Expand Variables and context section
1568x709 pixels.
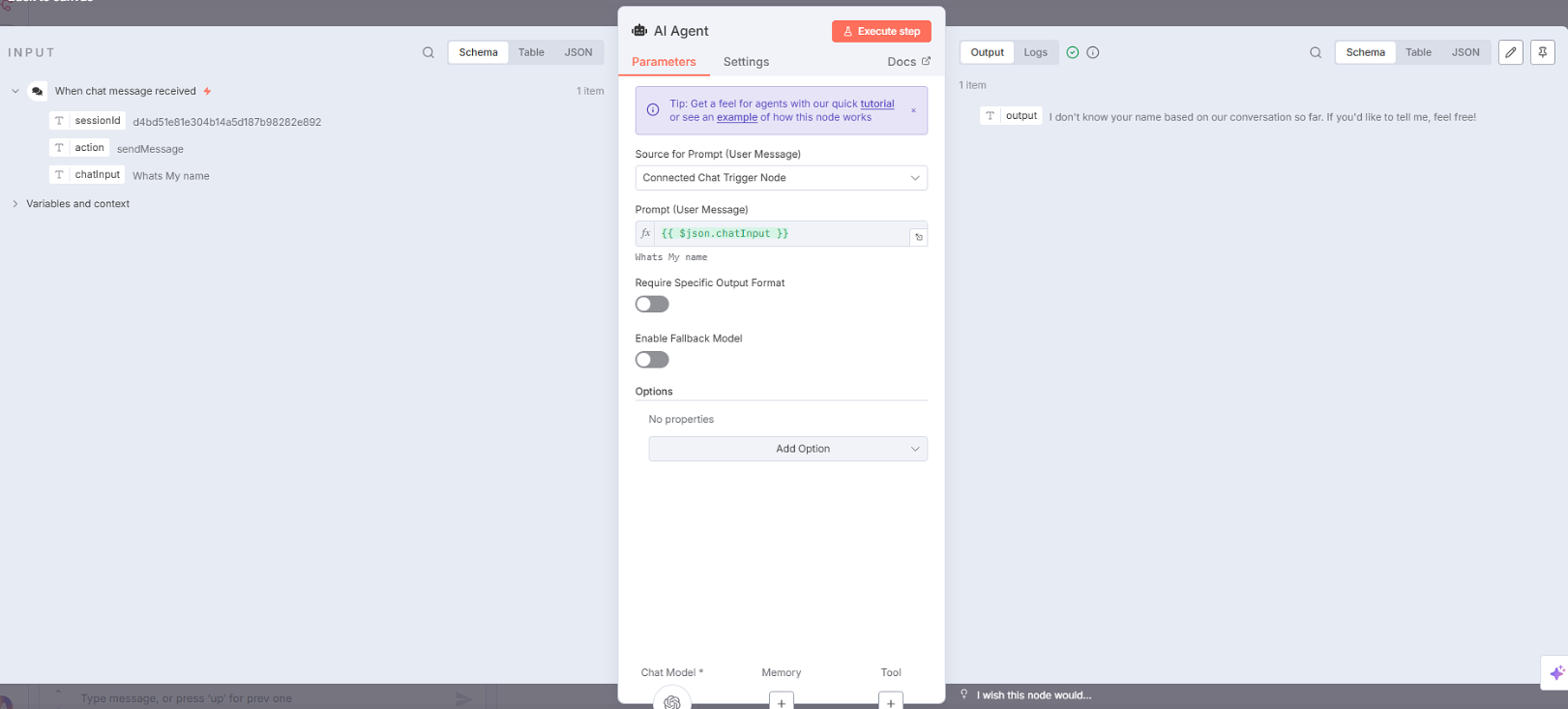[x=15, y=204]
